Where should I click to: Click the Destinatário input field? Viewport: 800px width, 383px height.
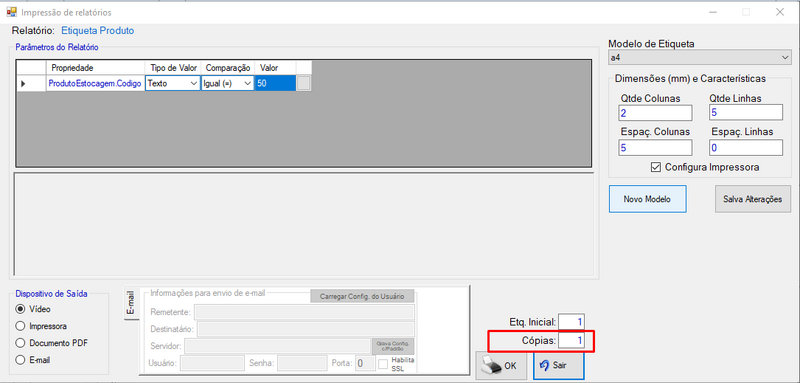[x=306, y=329]
